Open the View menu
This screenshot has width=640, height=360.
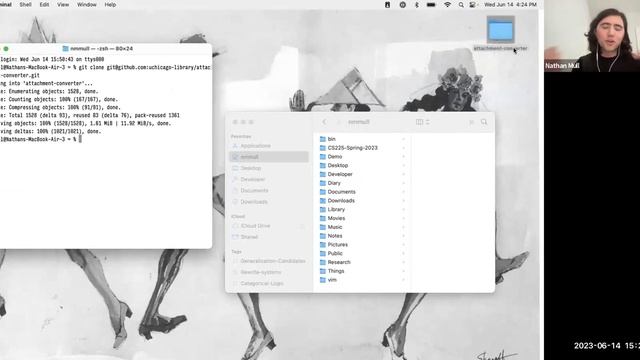click(x=63, y=5)
